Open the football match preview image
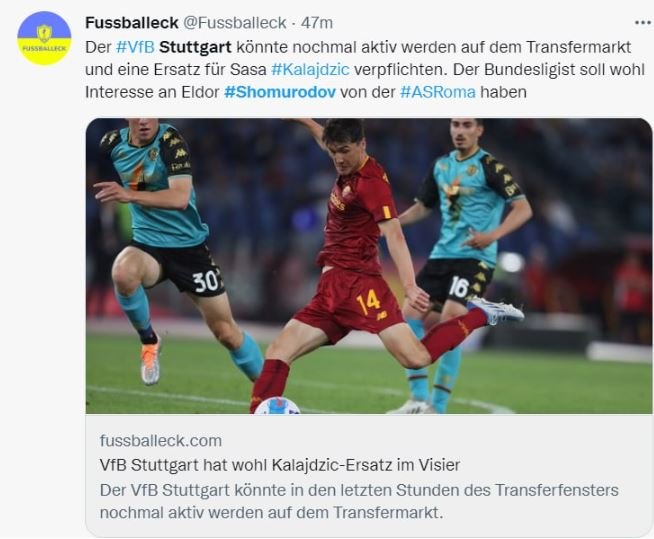654x539 pixels. 369,266
